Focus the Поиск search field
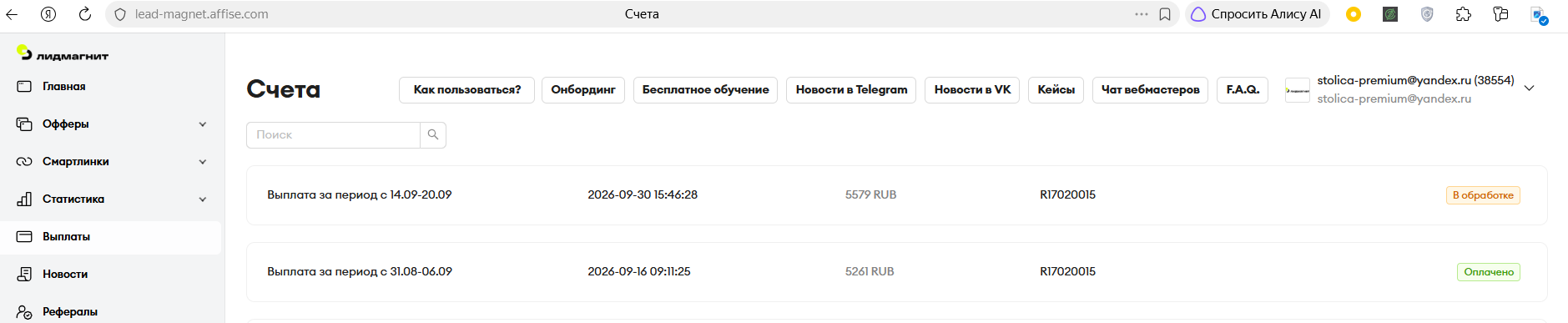Screen dimensions: 1568x323 [333, 135]
